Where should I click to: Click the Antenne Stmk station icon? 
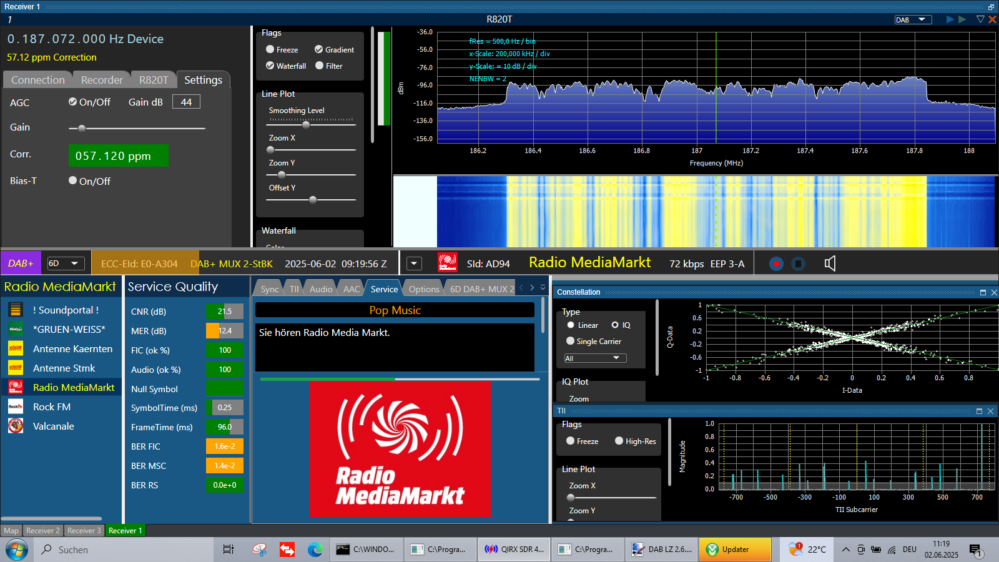click(x=15, y=368)
